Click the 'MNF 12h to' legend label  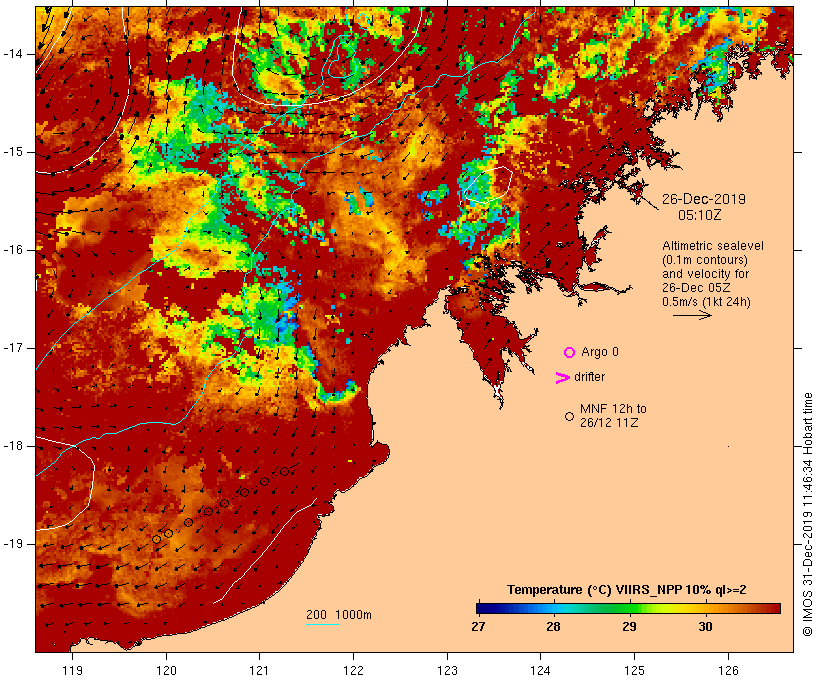pos(613,409)
